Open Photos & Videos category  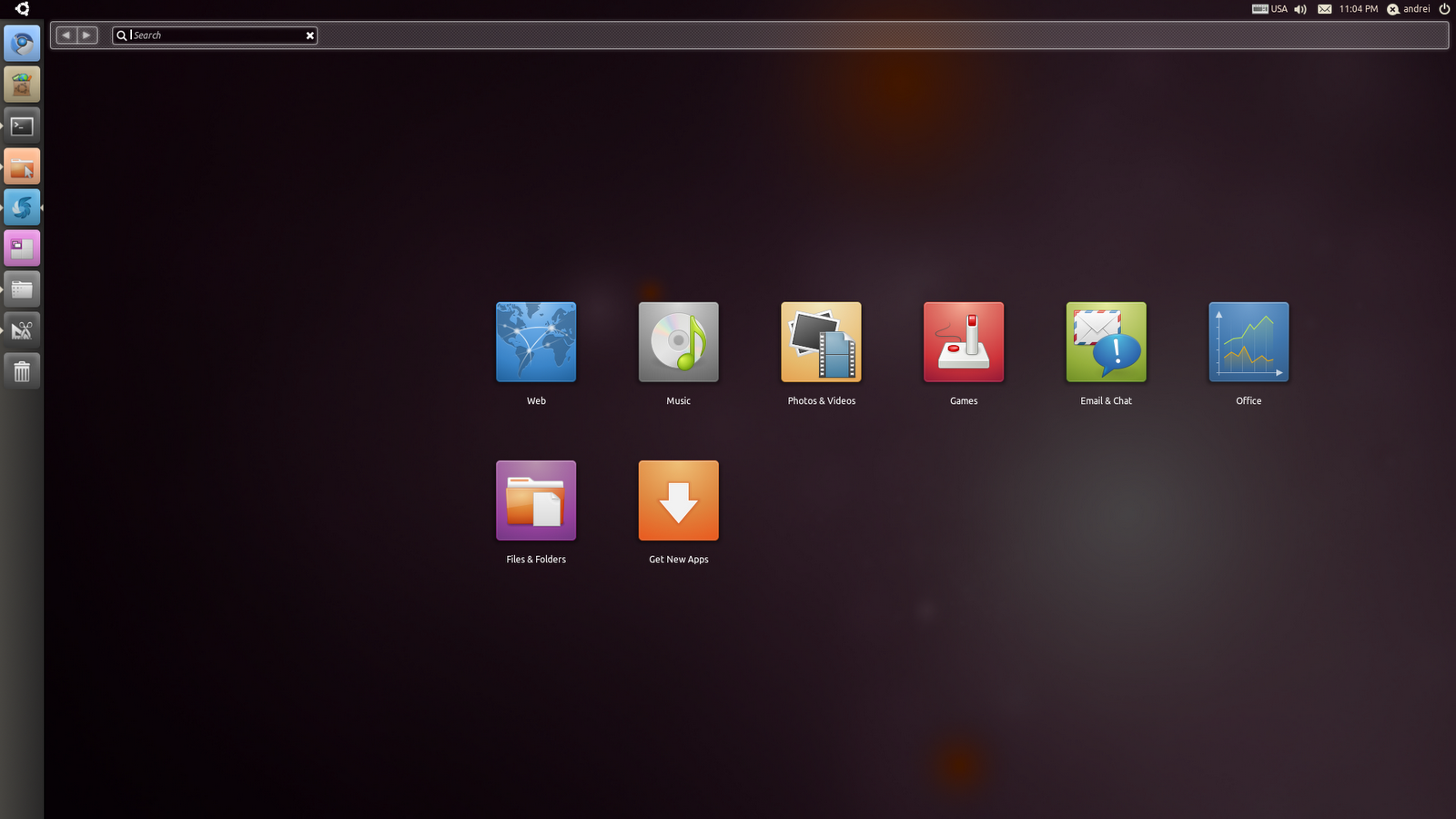point(821,342)
